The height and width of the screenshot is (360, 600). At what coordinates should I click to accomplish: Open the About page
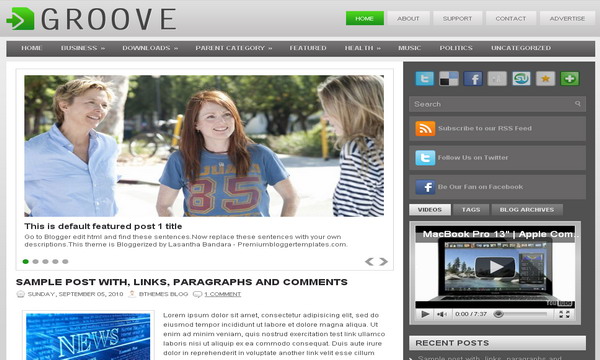coord(408,18)
